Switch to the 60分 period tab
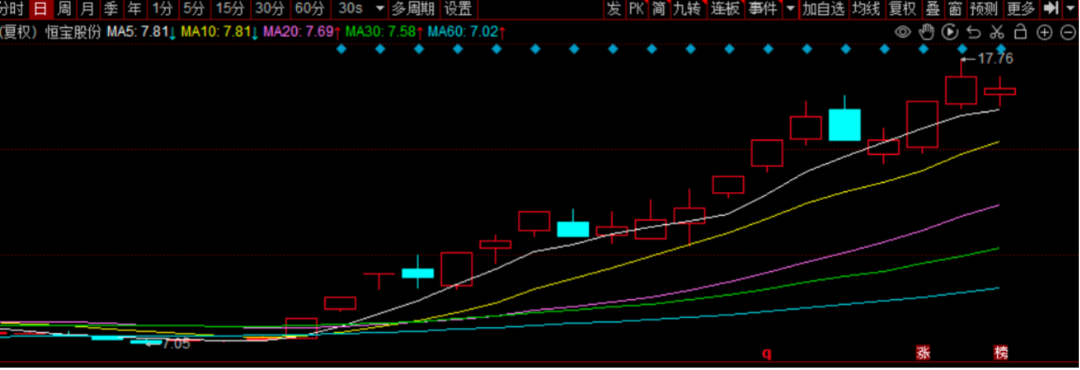The height and width of the screenshot is (370, 1080). (x=308, y=9)
